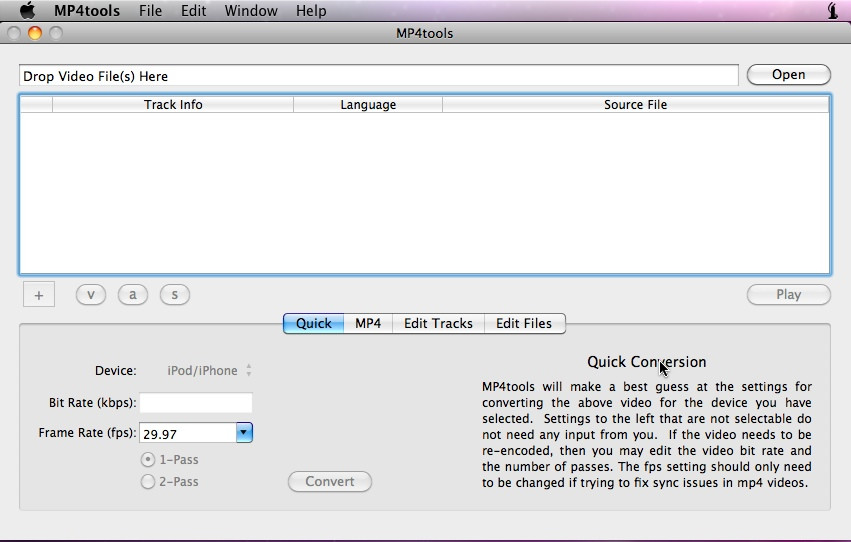Switch to the Quick tab

(x=313, y=323)
